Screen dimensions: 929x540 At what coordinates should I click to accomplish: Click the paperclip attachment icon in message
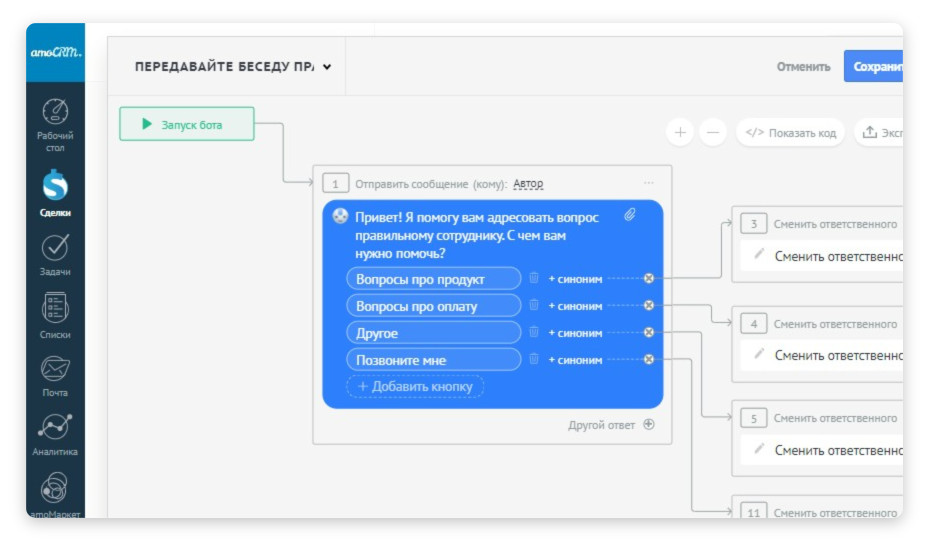pos(630,215)
